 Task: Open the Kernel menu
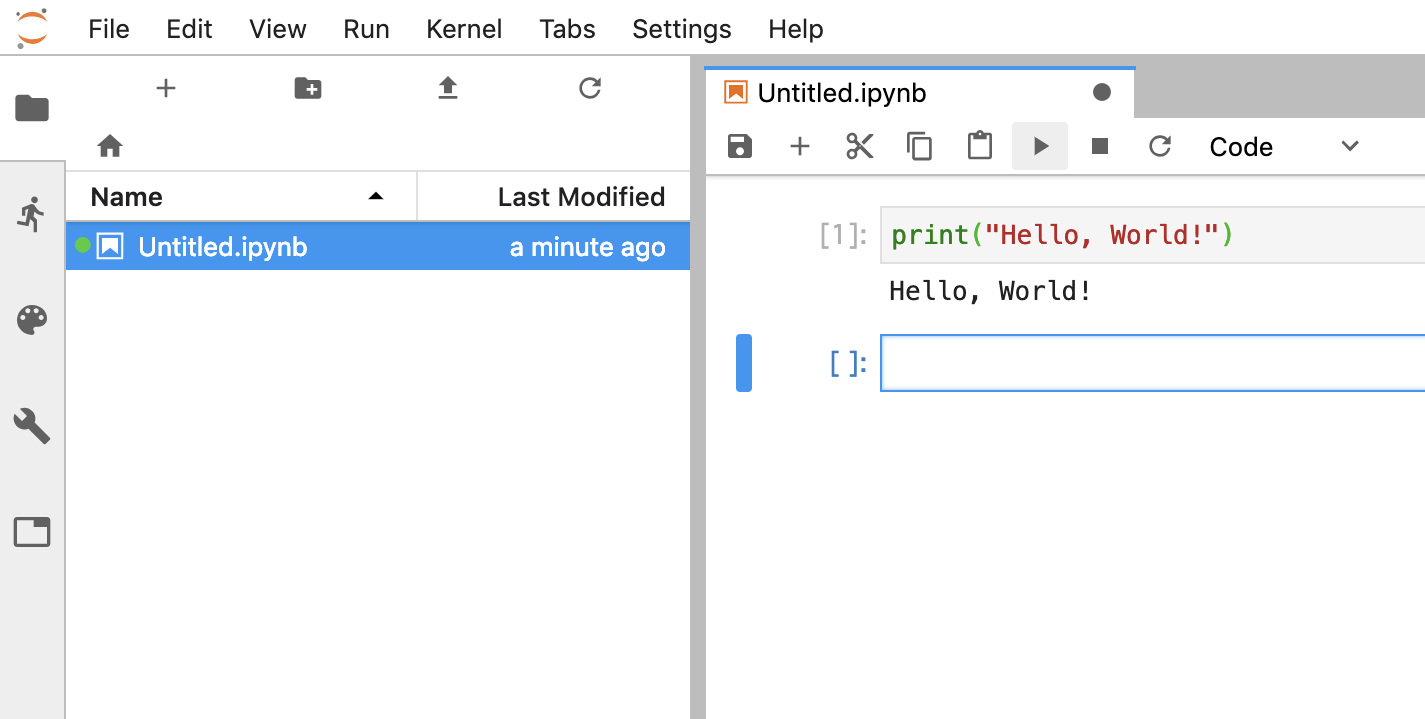(x=464, y=29)
